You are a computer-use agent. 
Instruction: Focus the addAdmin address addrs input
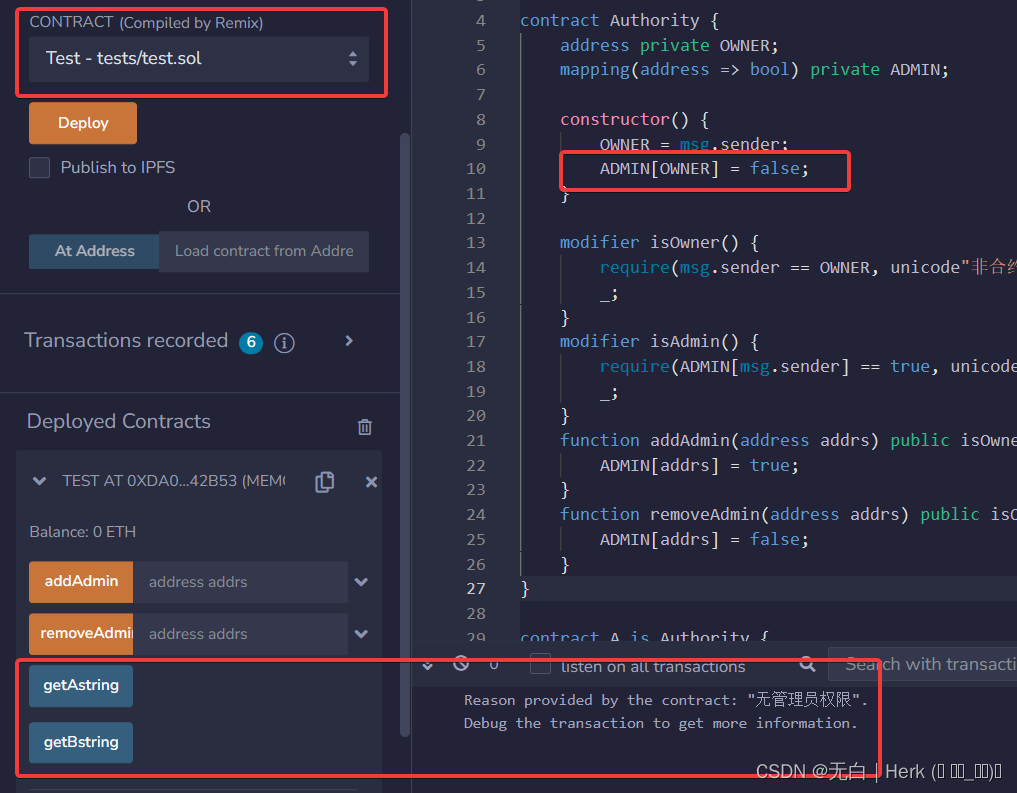point(240,582)
